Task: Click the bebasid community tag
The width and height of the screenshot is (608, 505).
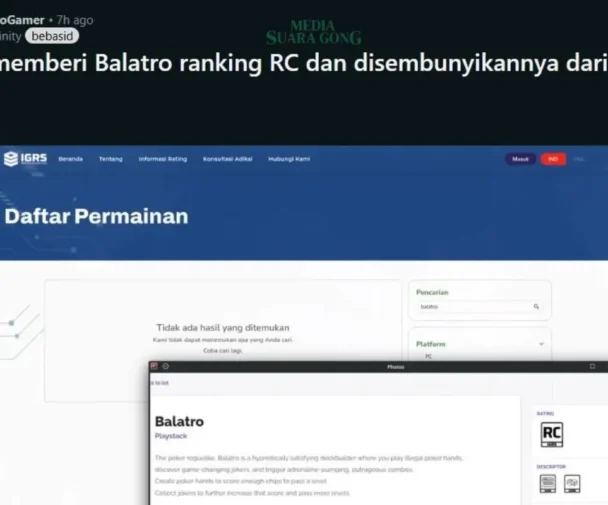Action: 52,36
